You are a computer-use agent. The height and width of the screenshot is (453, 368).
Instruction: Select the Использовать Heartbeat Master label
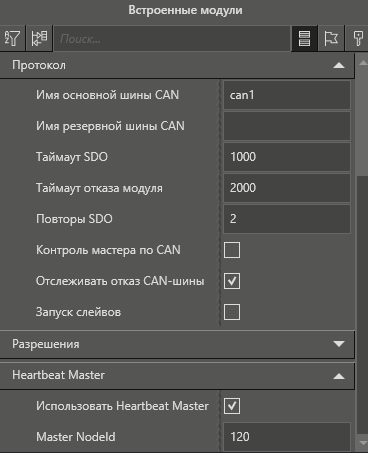(x=122, y=406)
